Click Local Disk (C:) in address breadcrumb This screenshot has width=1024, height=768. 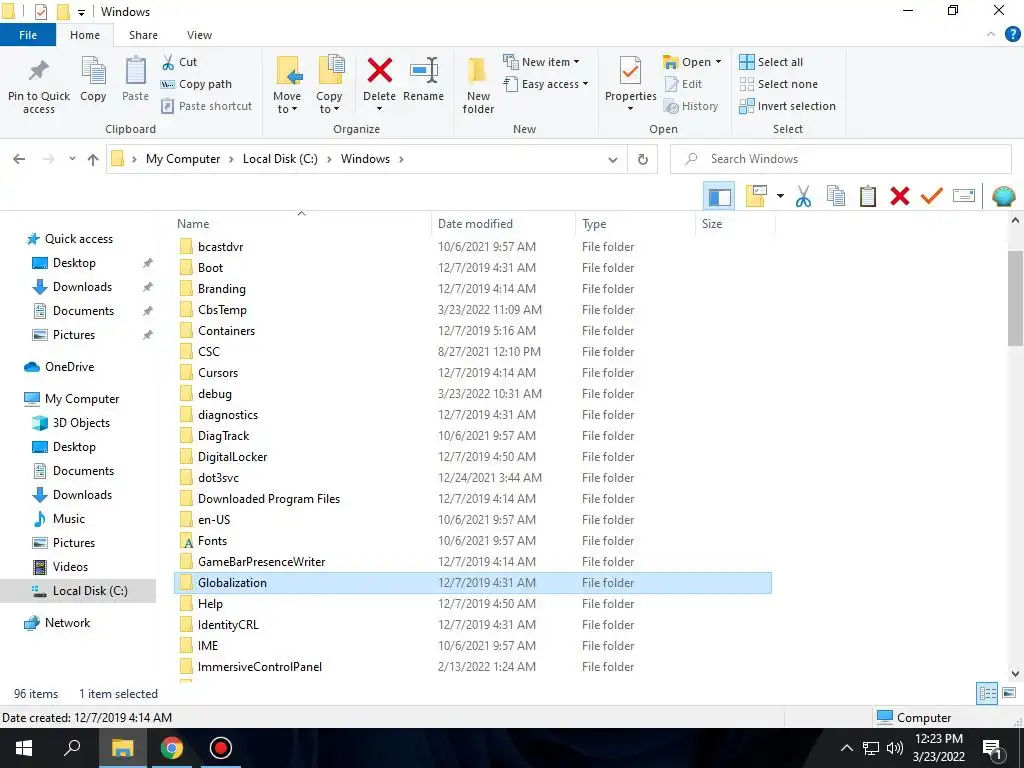pyautogui.click(x=280, y=159)
